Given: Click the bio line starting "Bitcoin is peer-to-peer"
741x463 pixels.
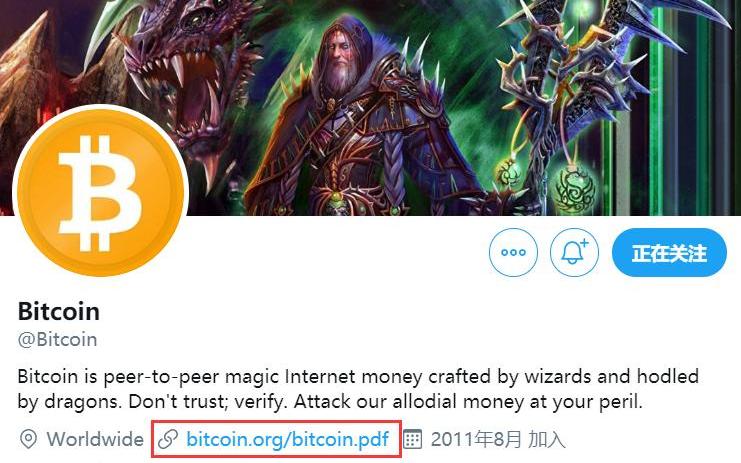Looking at the screenshot, I should click(358, 377).
